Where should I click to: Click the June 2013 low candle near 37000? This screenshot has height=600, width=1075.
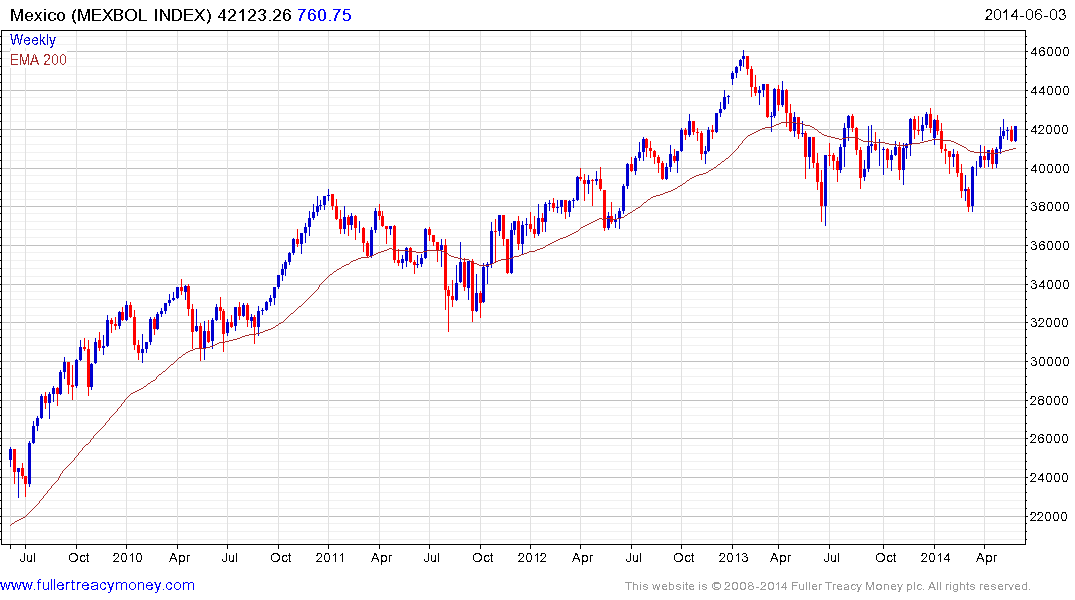(825, 188)
